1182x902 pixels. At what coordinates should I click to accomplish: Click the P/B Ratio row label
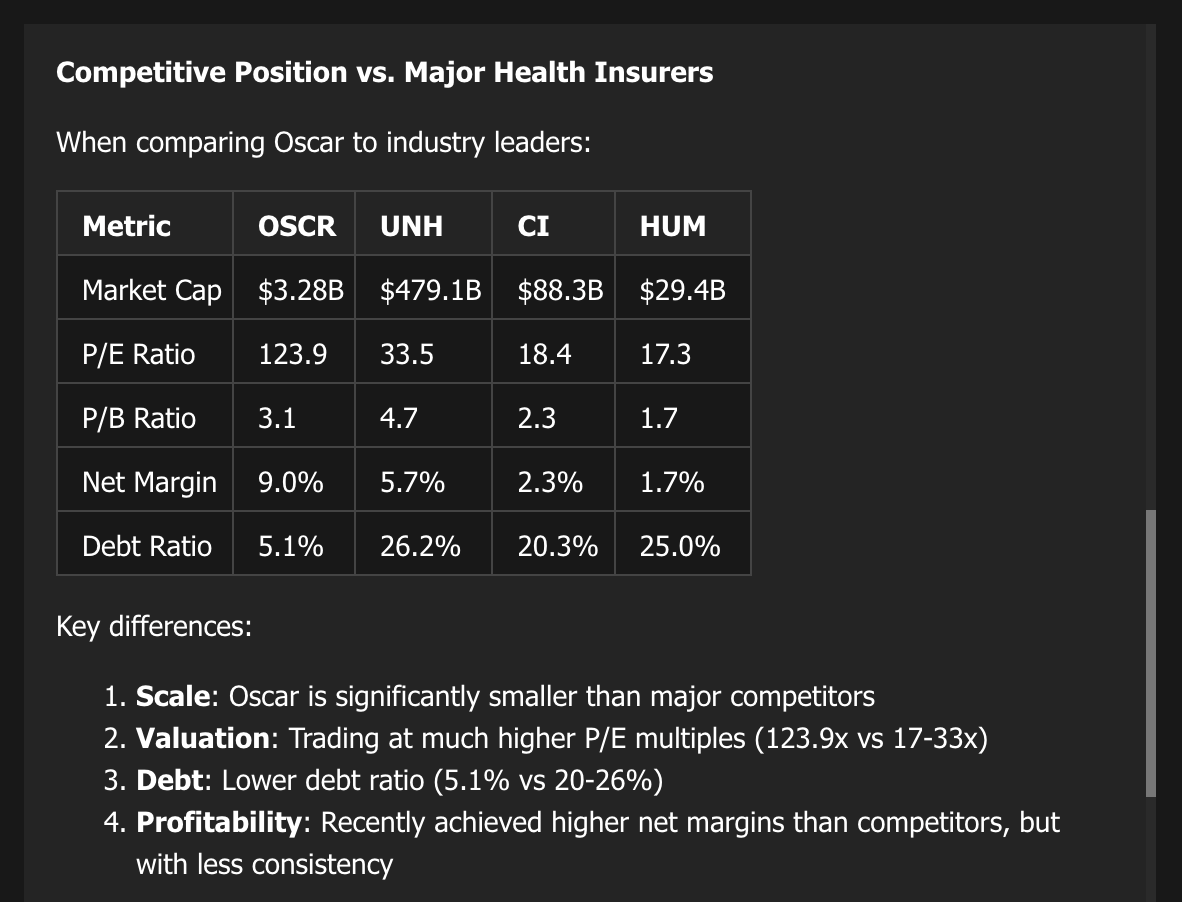[x=139, y=418]
